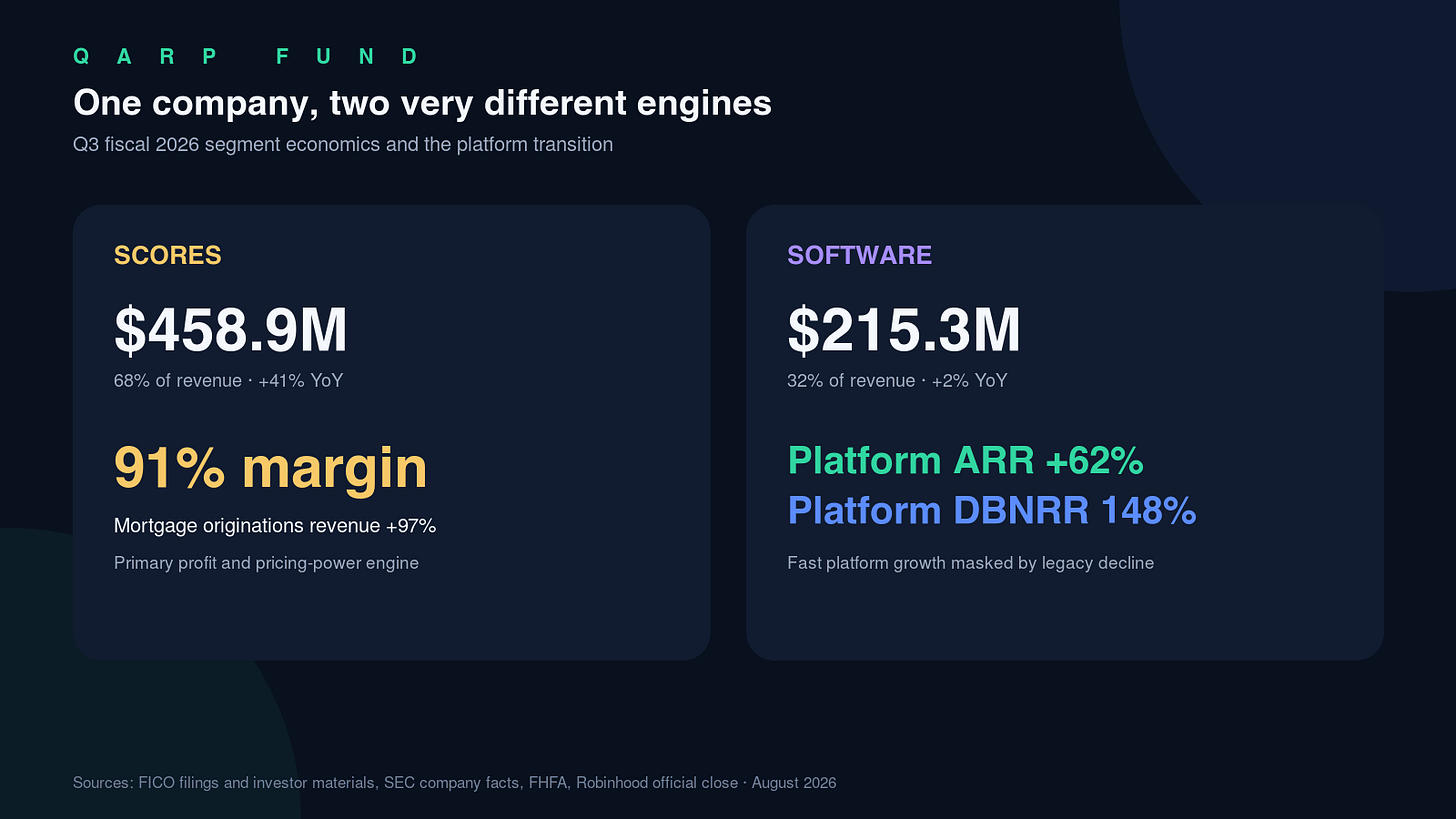Click the SOFTWARE card heading
1456x819 pixels.
tap(860, 255)
